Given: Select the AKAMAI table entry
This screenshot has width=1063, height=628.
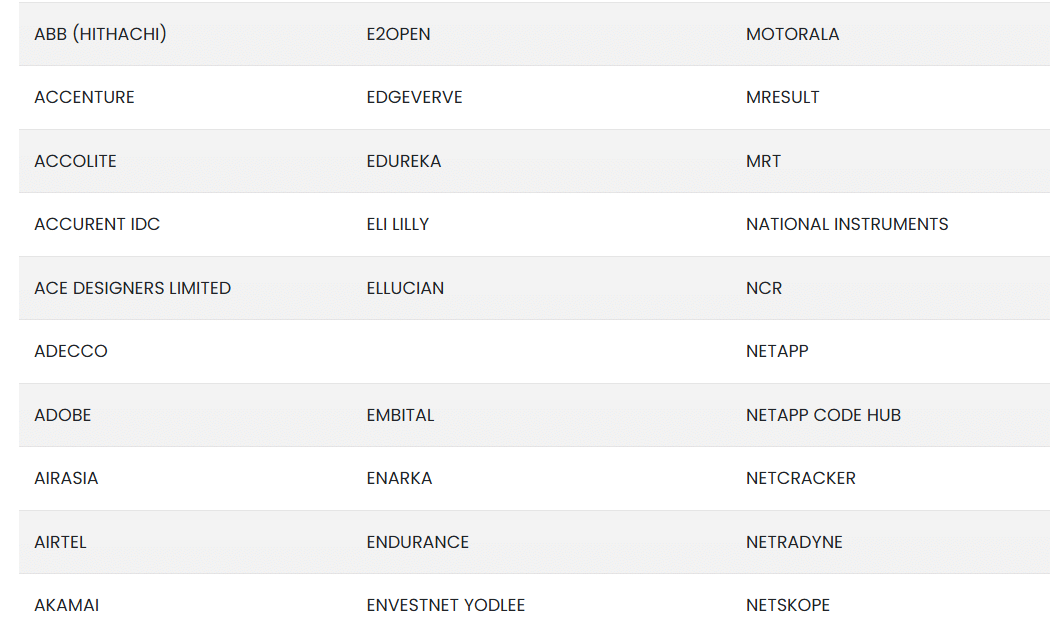Looking at the screenshot, I should coord(66,605).
